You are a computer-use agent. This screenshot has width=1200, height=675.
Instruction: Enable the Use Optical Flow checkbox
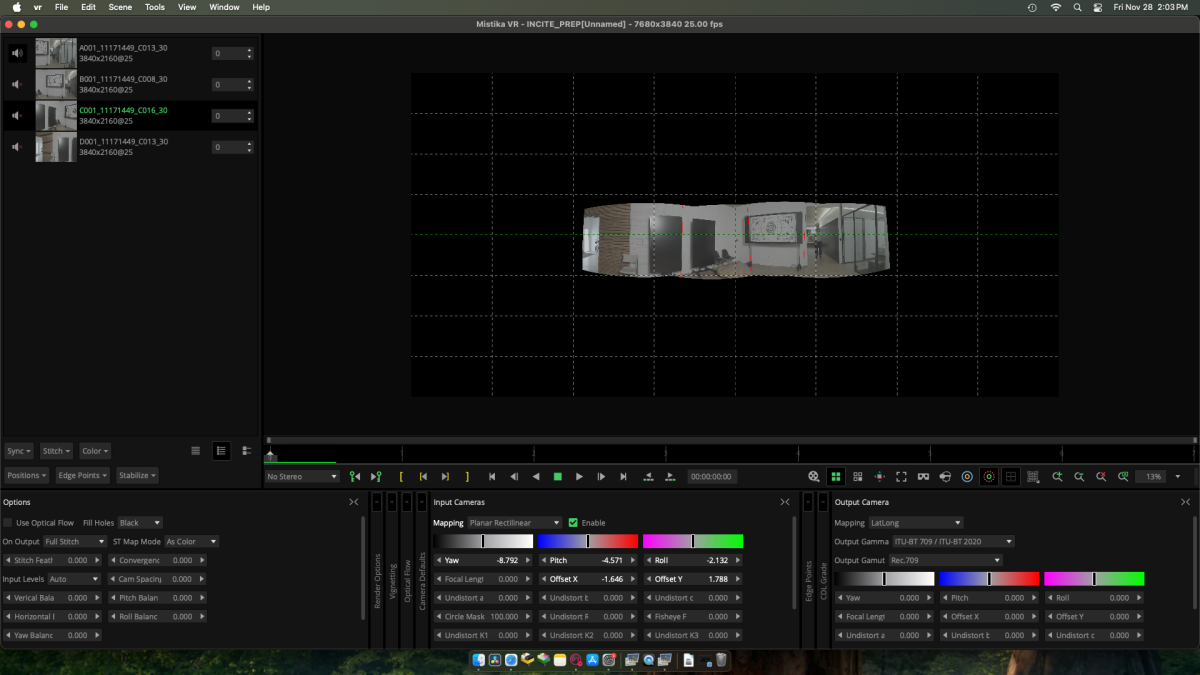pyautogui.click(x=9, y=523)
